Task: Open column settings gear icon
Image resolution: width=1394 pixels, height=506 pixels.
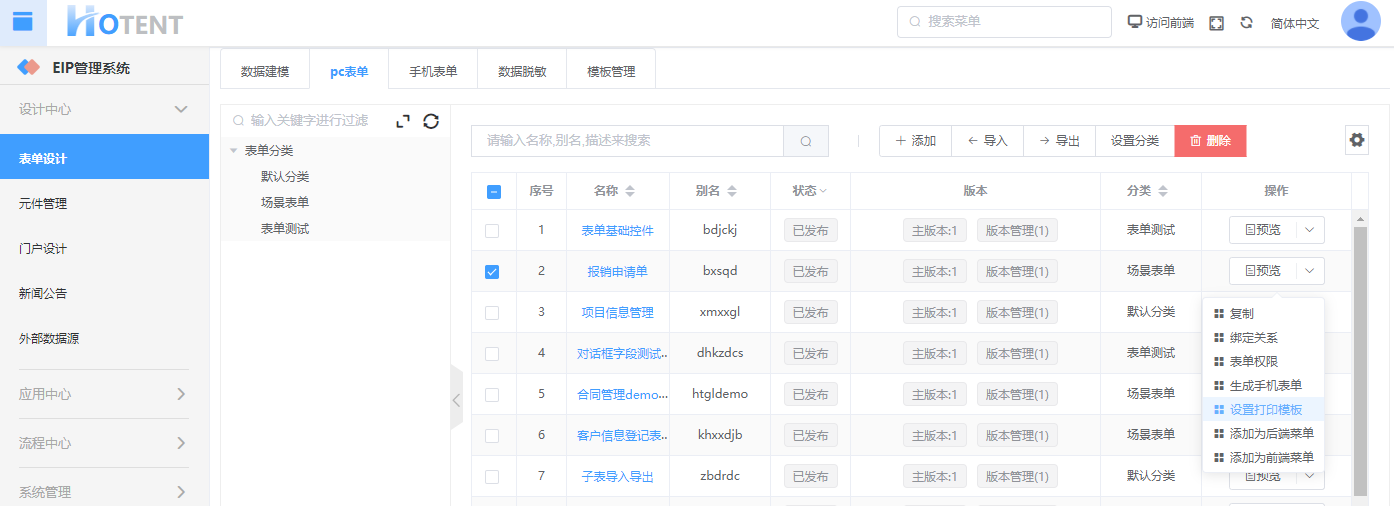Action: coord(1356,141)
